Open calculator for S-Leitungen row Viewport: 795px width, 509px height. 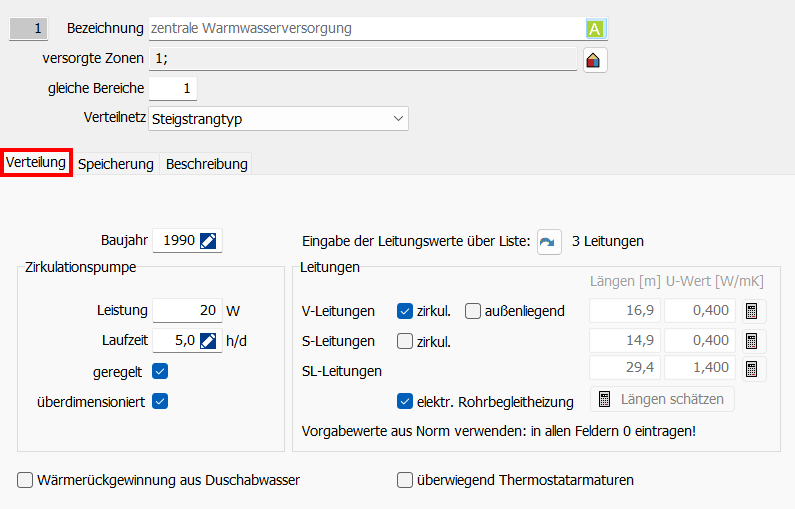pyautogui.click(x=752, y=341)
